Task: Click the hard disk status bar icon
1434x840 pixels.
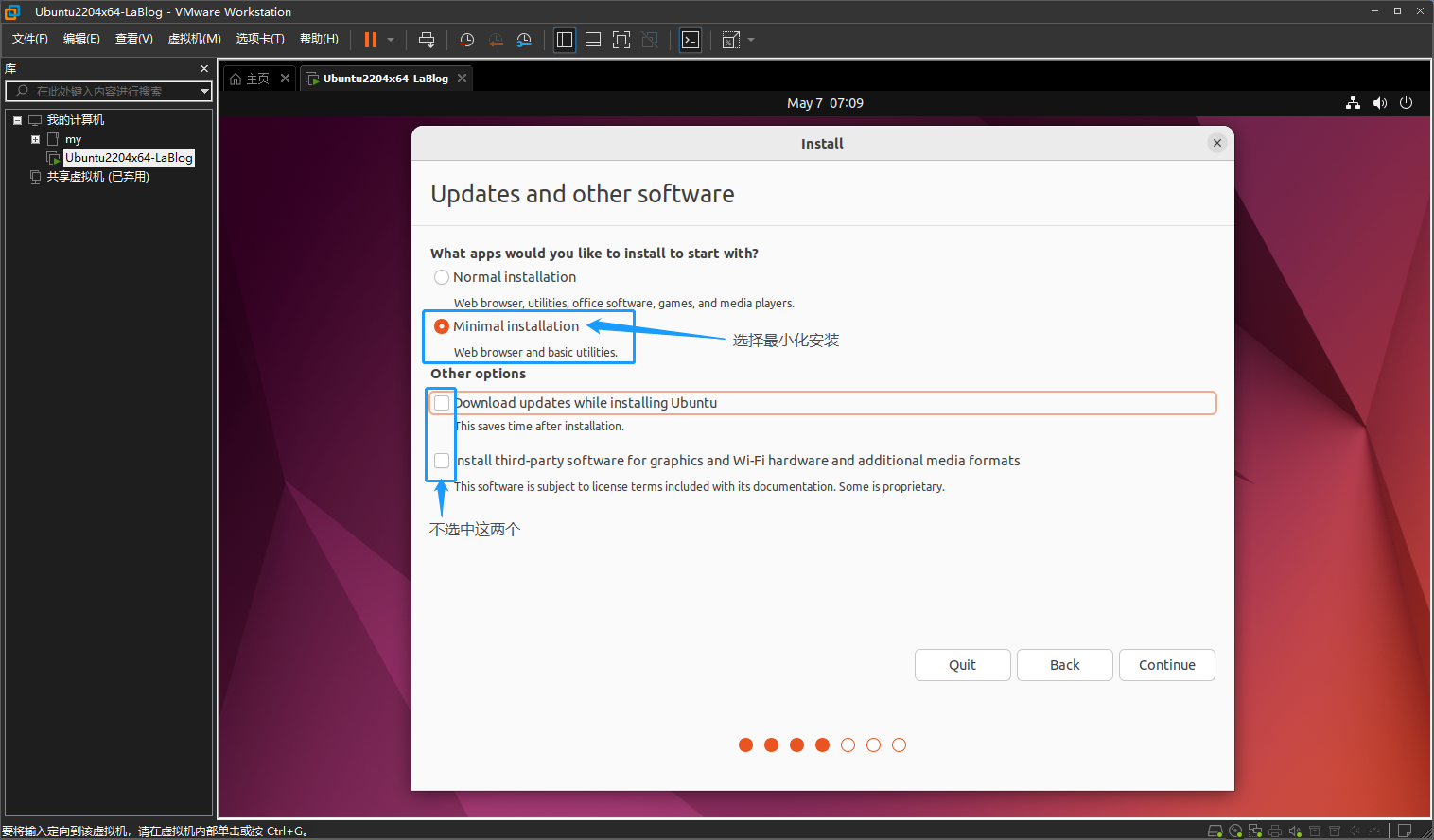Action: pos(1215,831)
